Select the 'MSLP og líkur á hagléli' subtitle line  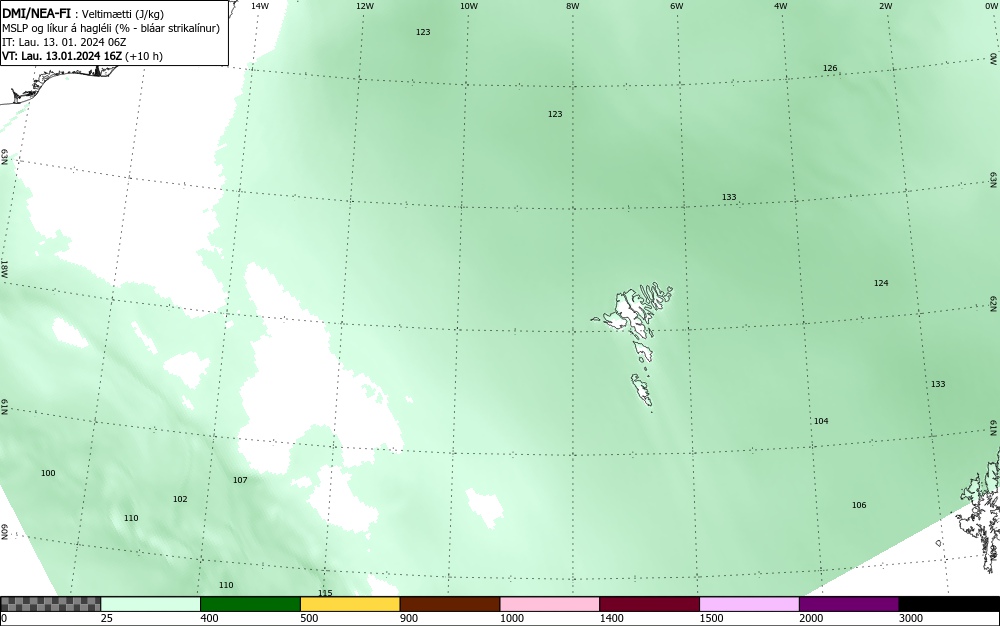(x=111, y=28)
